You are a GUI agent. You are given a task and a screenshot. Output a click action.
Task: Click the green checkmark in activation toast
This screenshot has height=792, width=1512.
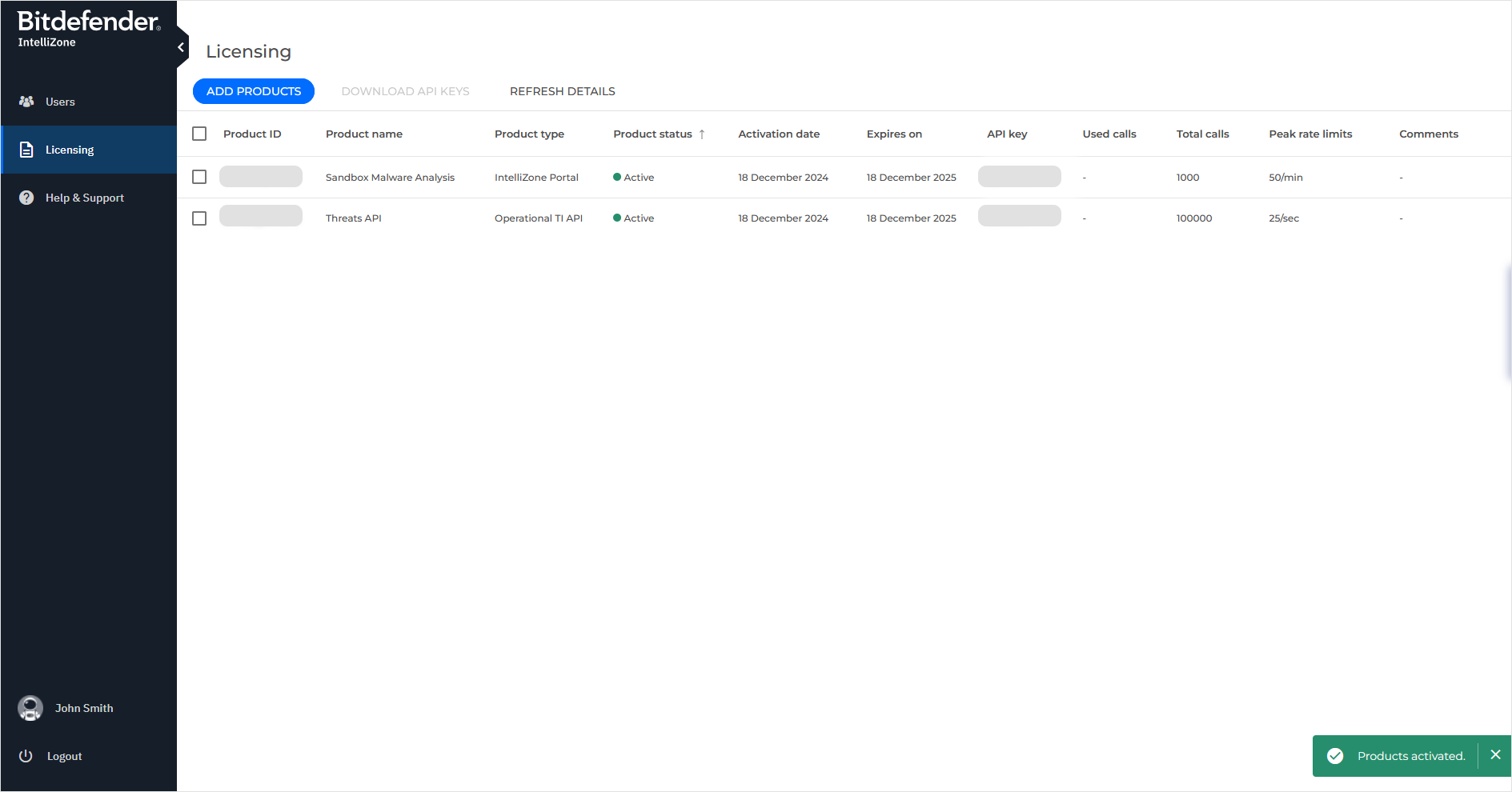click(1335, 755)
